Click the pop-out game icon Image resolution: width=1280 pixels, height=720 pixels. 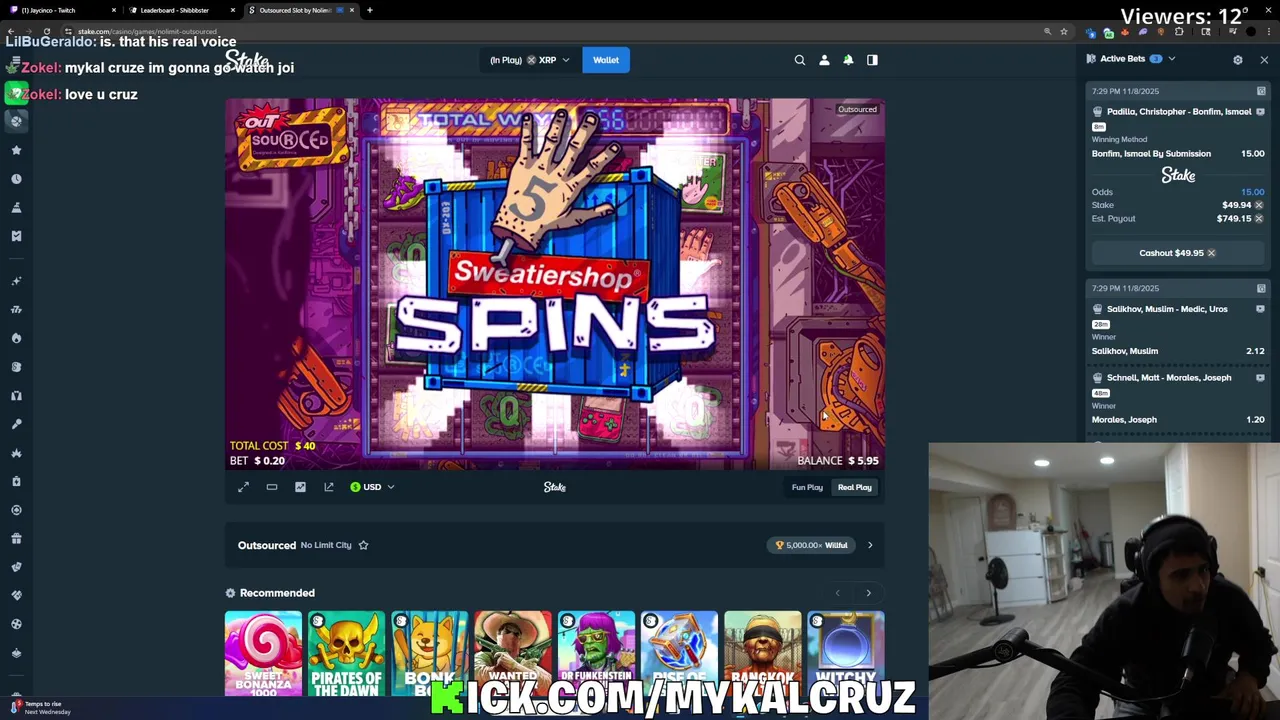point(329,487)
